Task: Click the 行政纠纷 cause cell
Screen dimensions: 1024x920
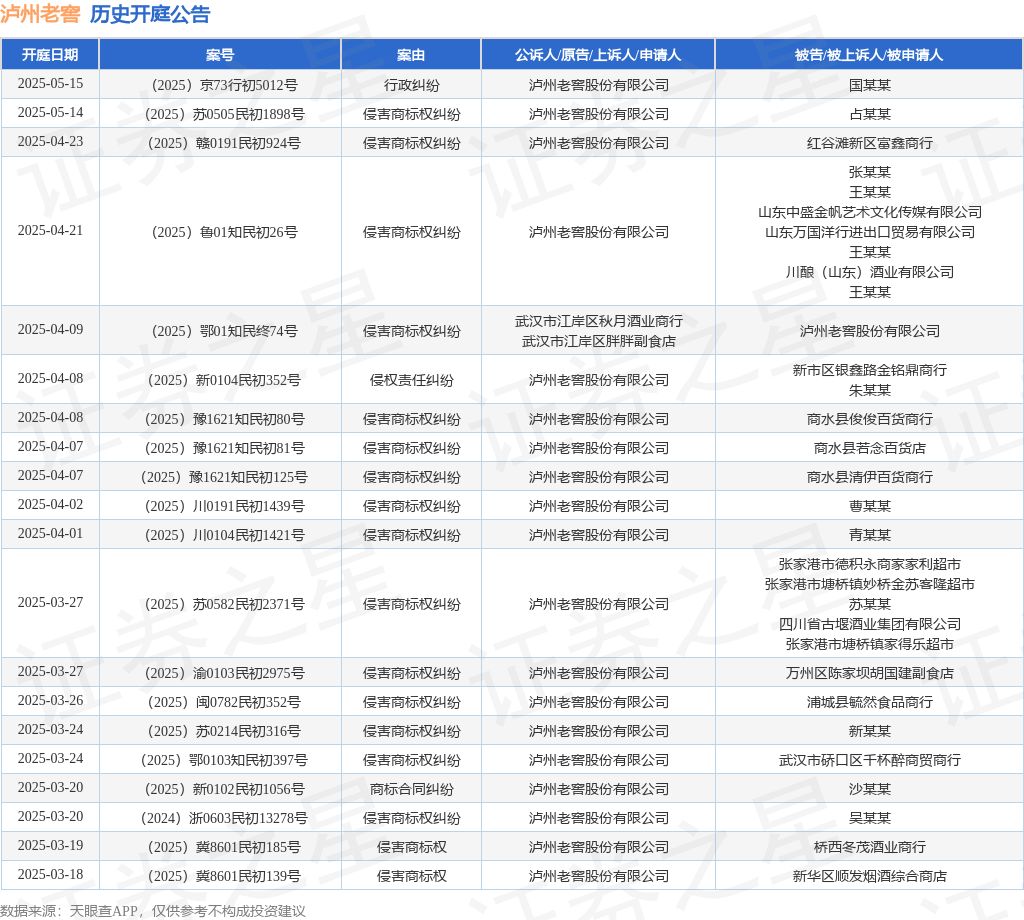Action: (x=411, y=86)
